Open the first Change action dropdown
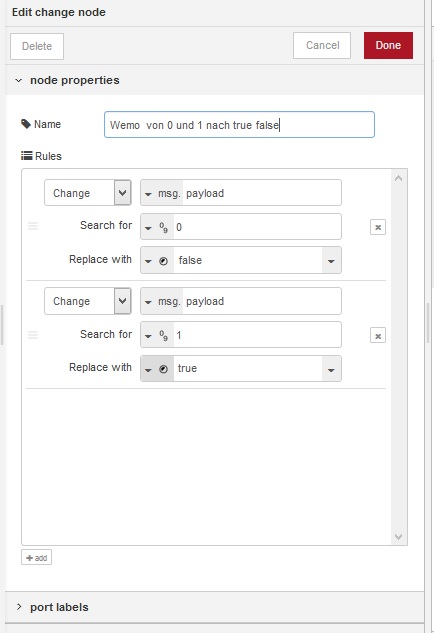Viewport: 434px width, 633px height. tap(88, 193)
